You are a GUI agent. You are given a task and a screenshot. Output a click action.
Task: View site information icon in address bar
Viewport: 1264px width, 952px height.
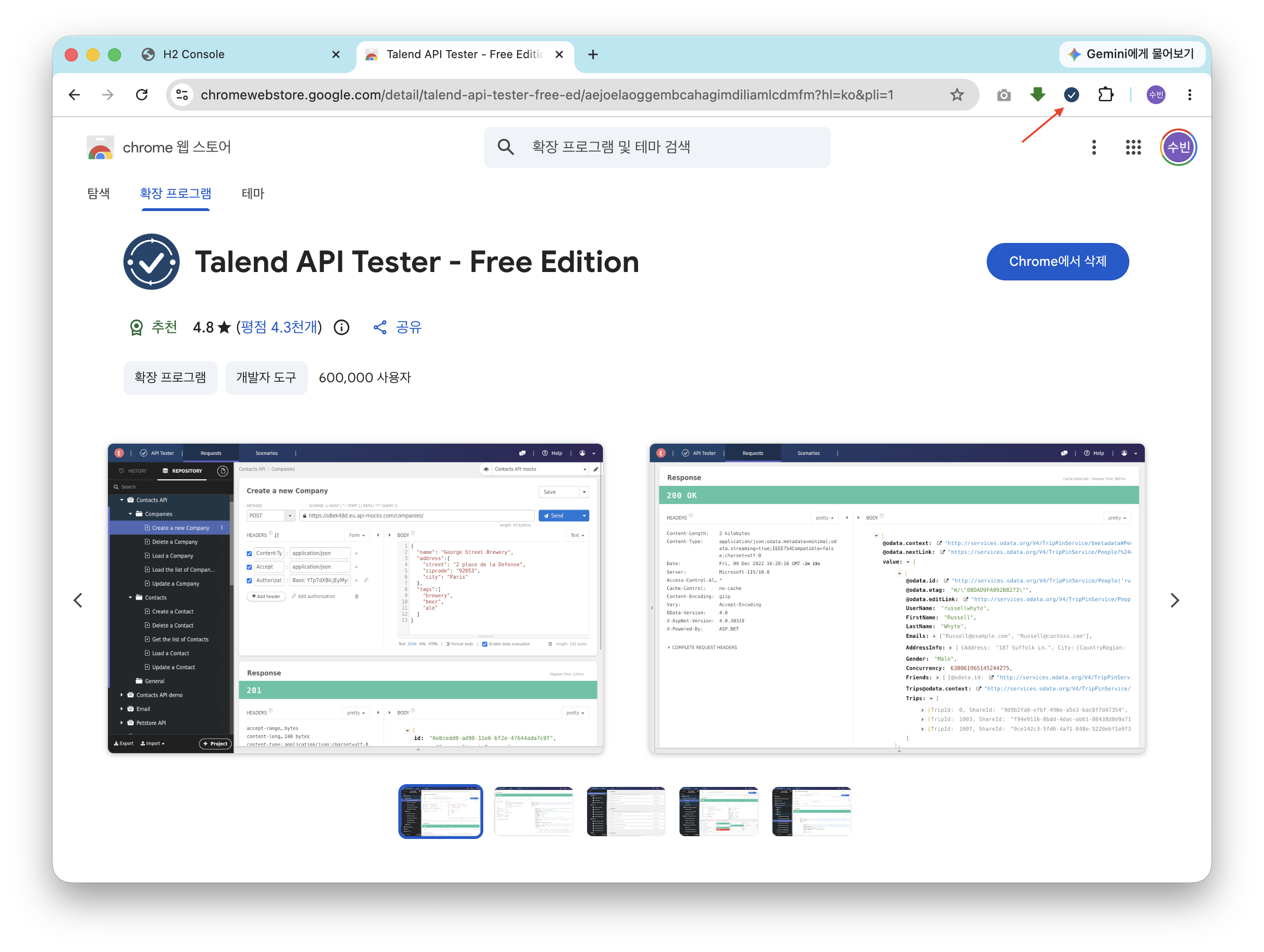(x=183, y=95)
